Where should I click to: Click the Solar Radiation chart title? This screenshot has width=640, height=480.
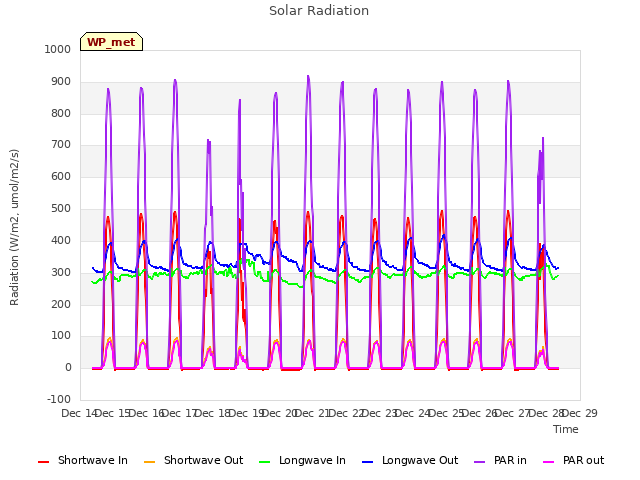click(x=319, y=11)
